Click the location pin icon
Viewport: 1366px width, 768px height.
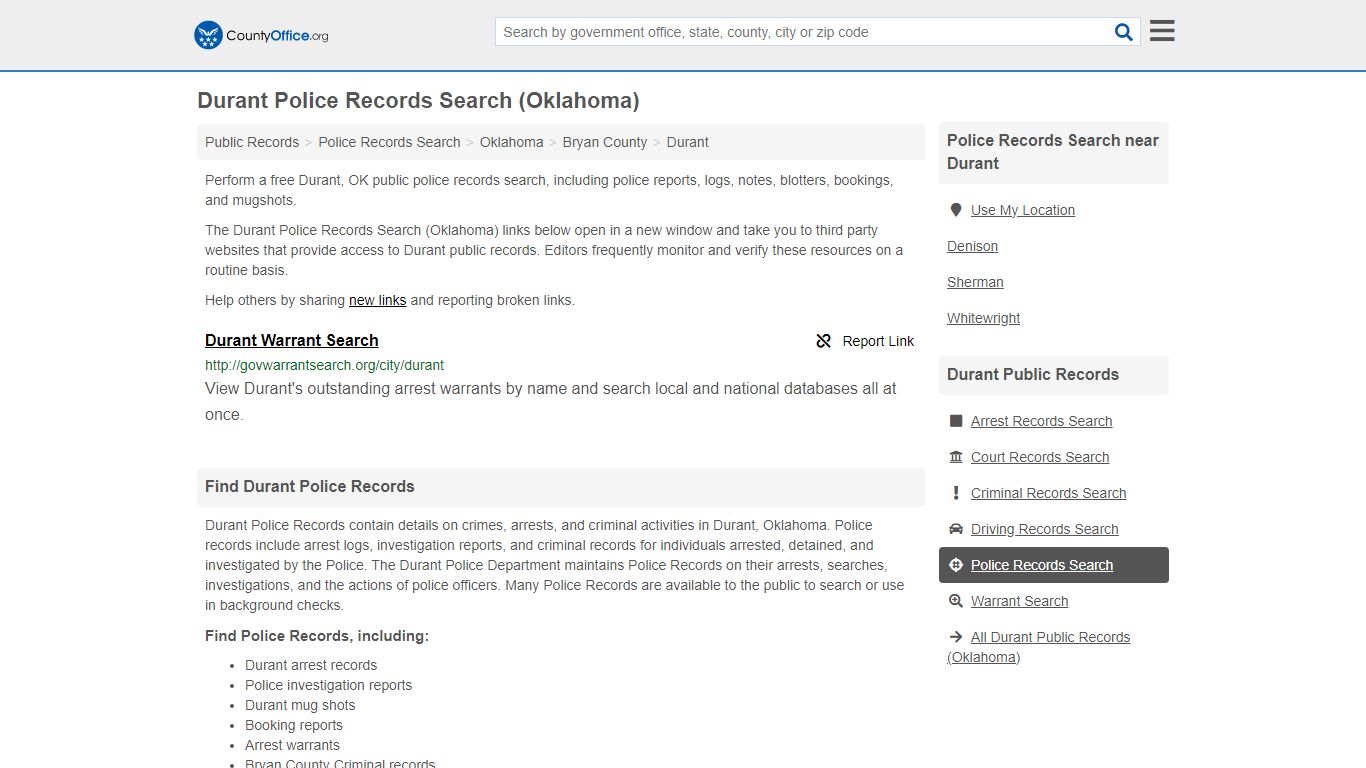pos(956,210)
